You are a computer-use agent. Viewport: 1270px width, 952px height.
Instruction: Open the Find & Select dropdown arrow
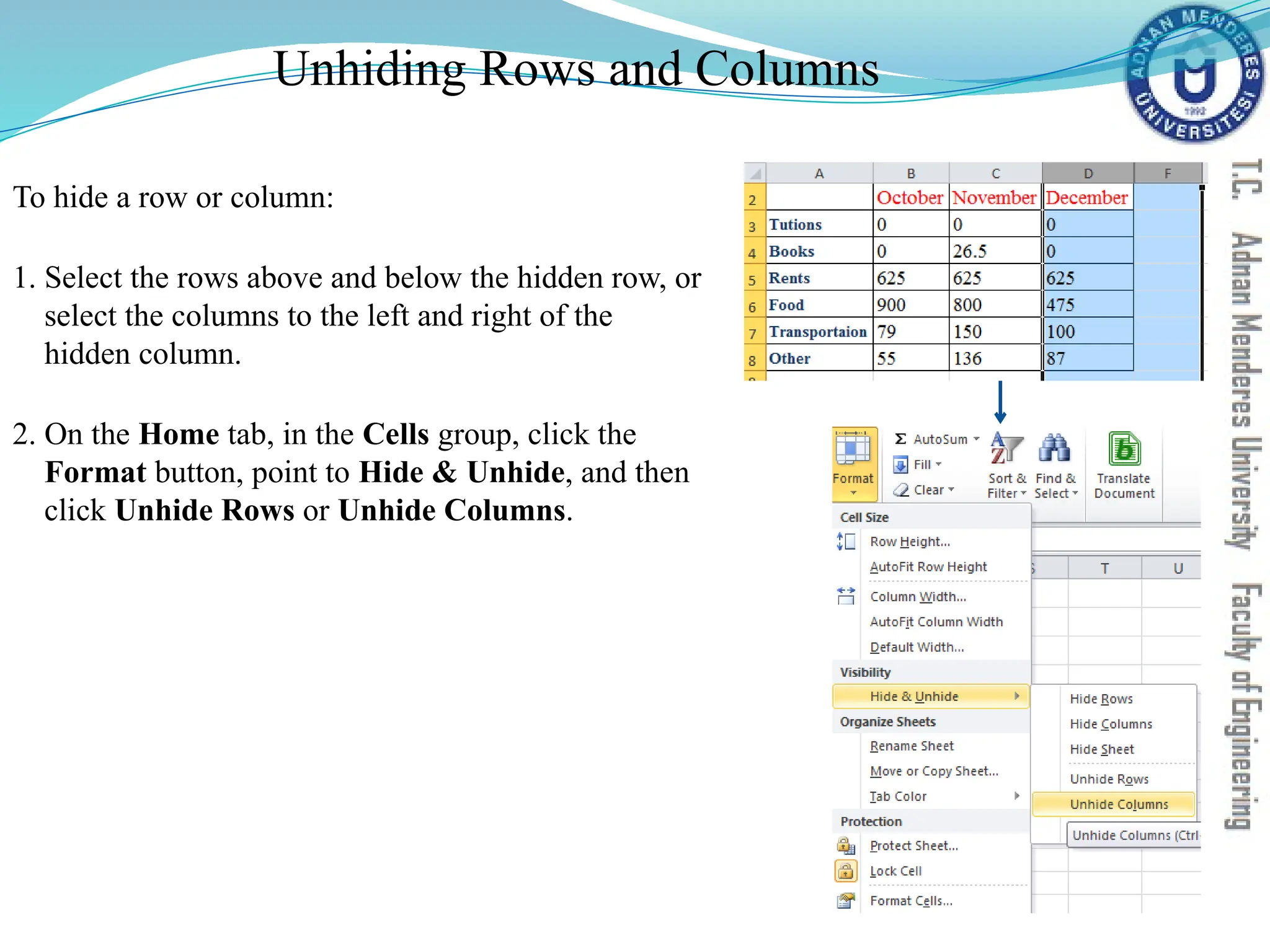1075,493
